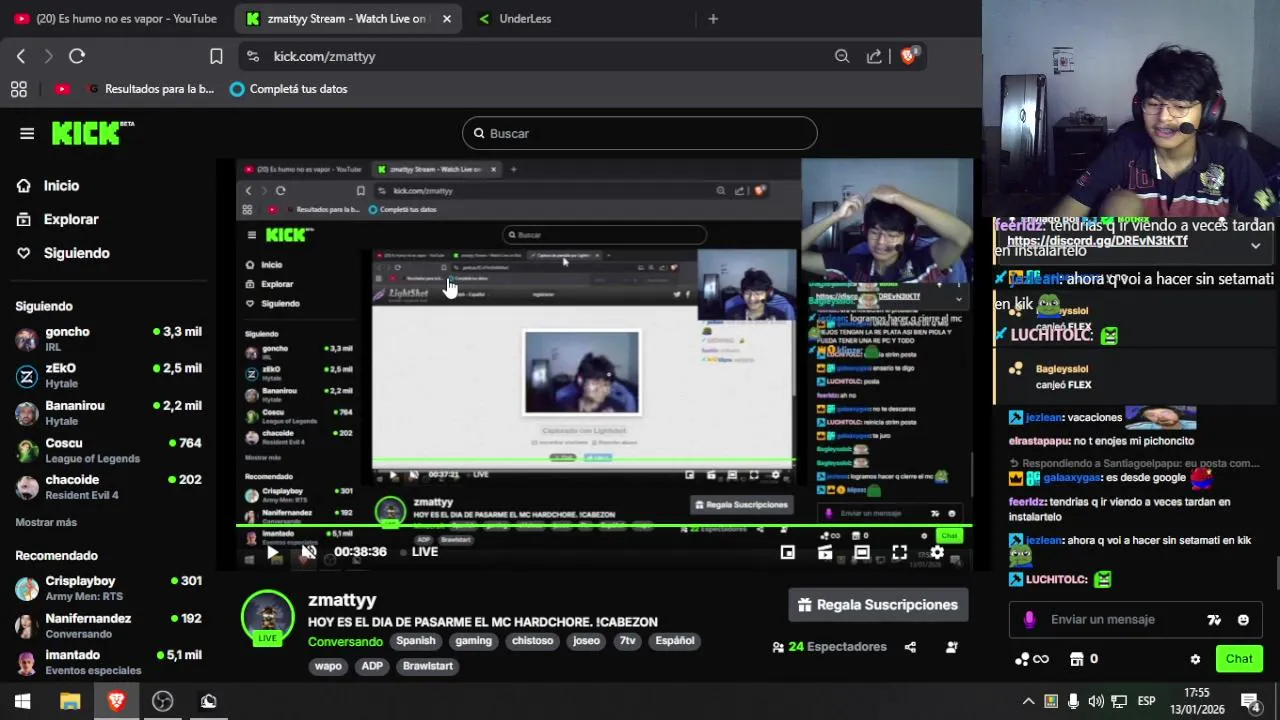Close the zmattyy Stream browser tab
Screen dimensions: 1280x720
[x=446, y=18]
